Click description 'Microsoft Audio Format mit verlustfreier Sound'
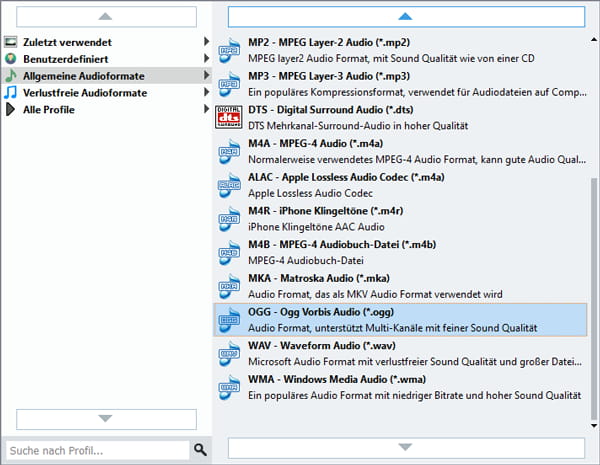This screenshot has width=600, height=465. 415,362
